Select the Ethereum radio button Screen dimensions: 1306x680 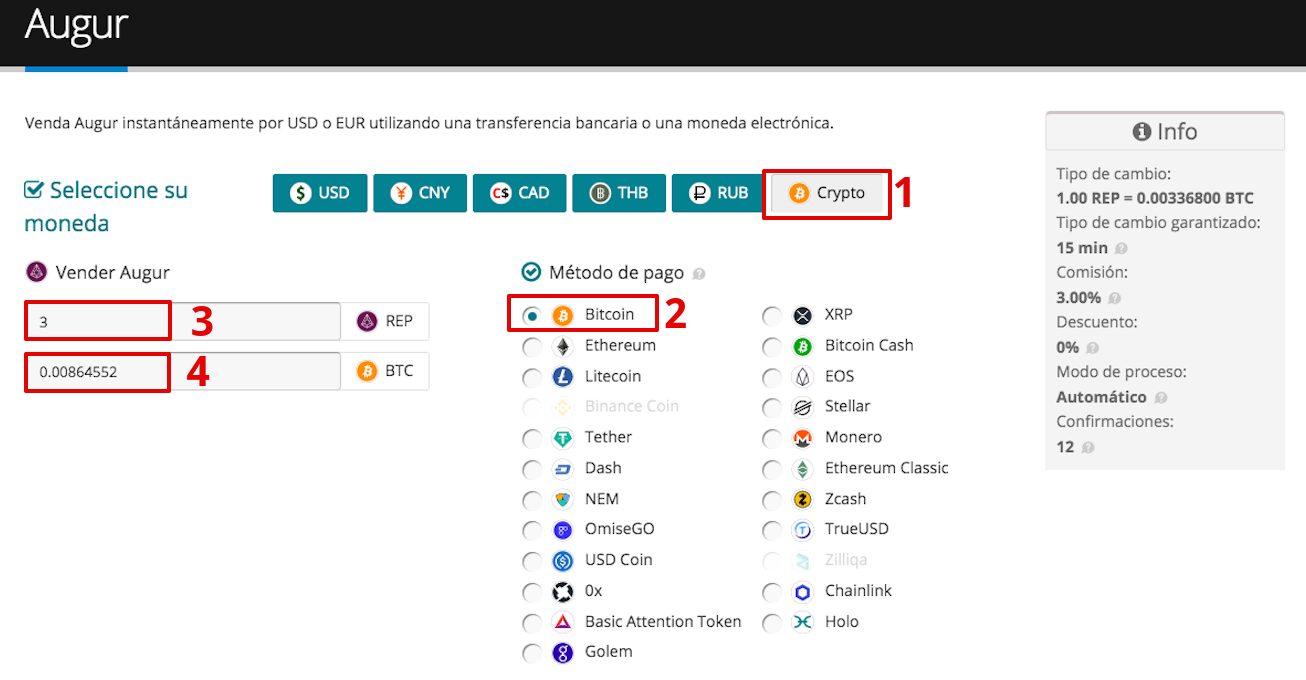532,346
